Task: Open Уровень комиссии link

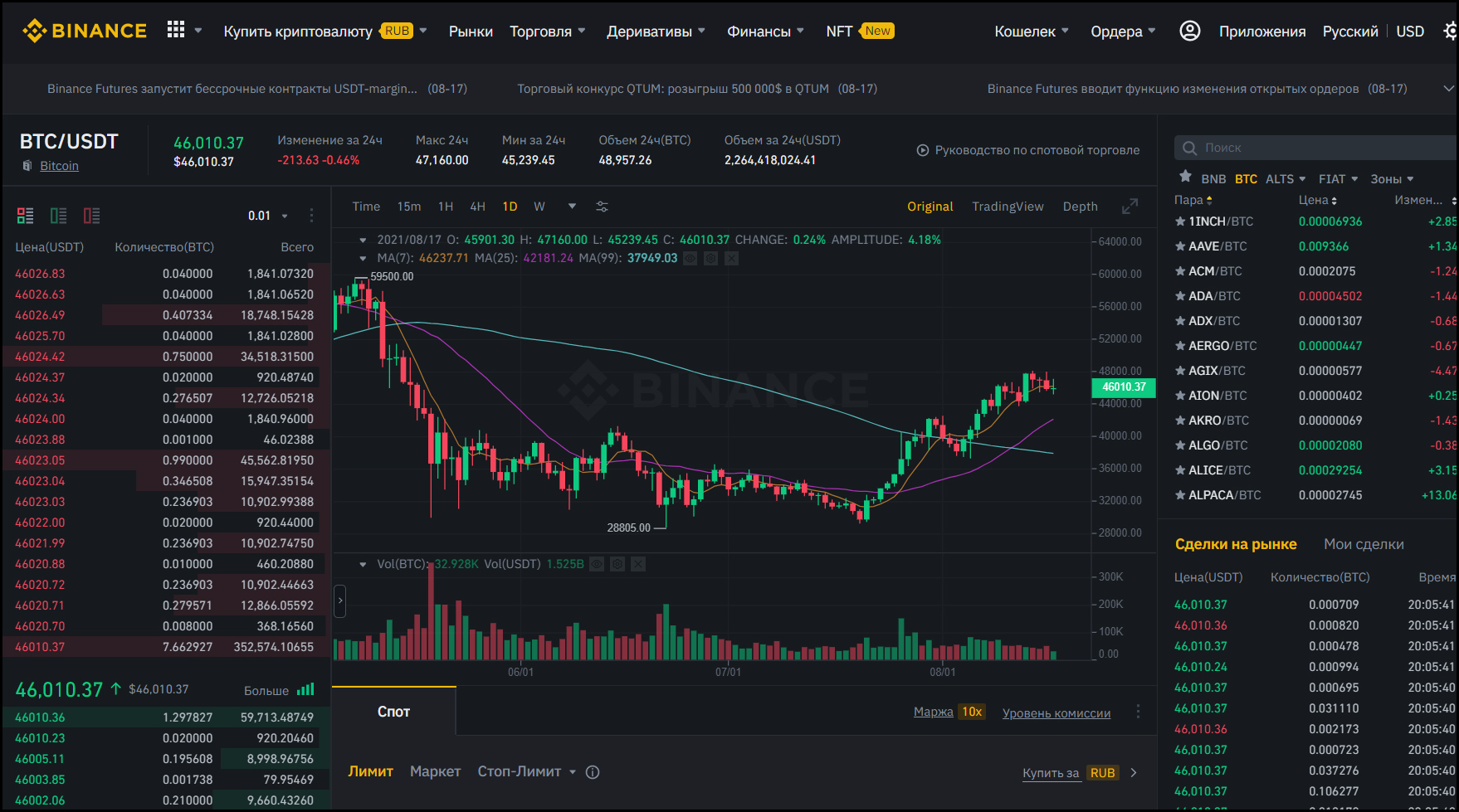Action: pos(1056,713)
